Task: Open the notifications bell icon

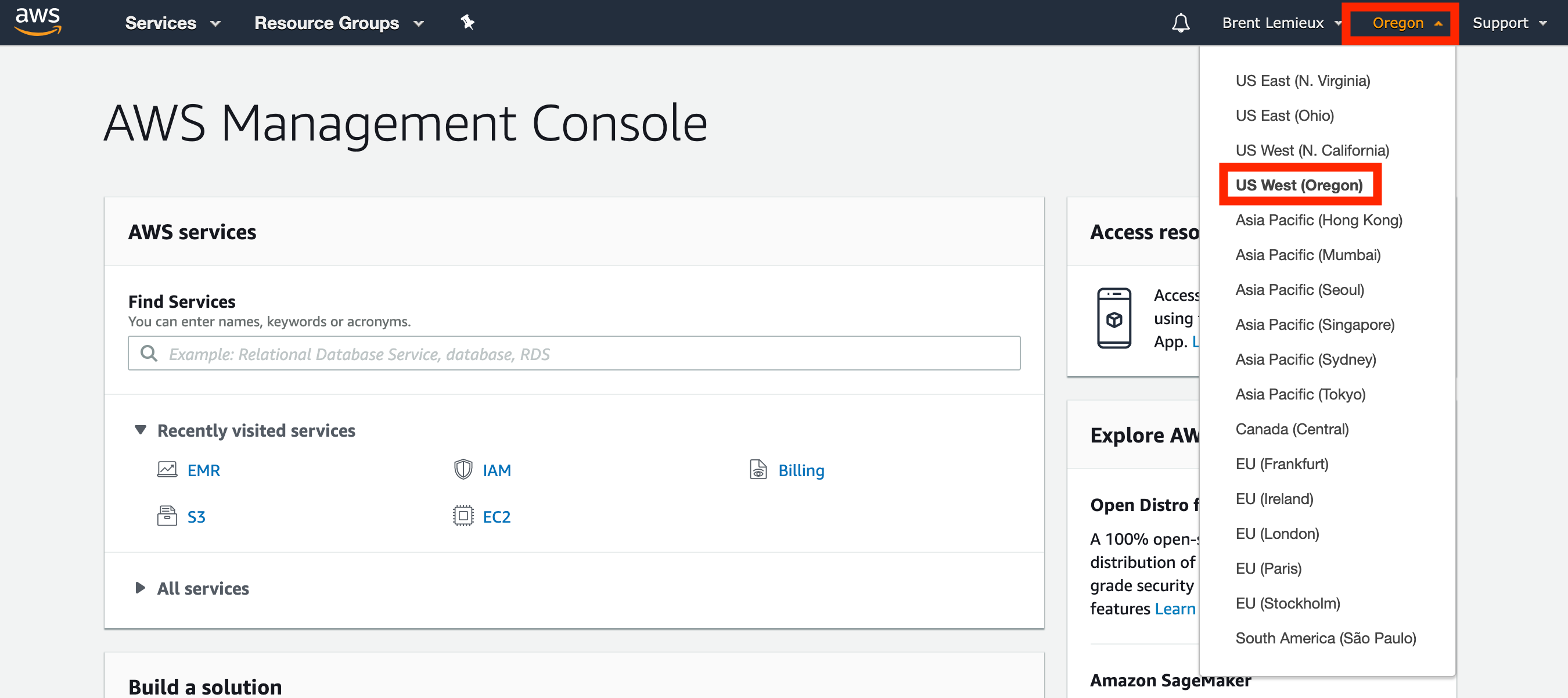Action: 1180,23
